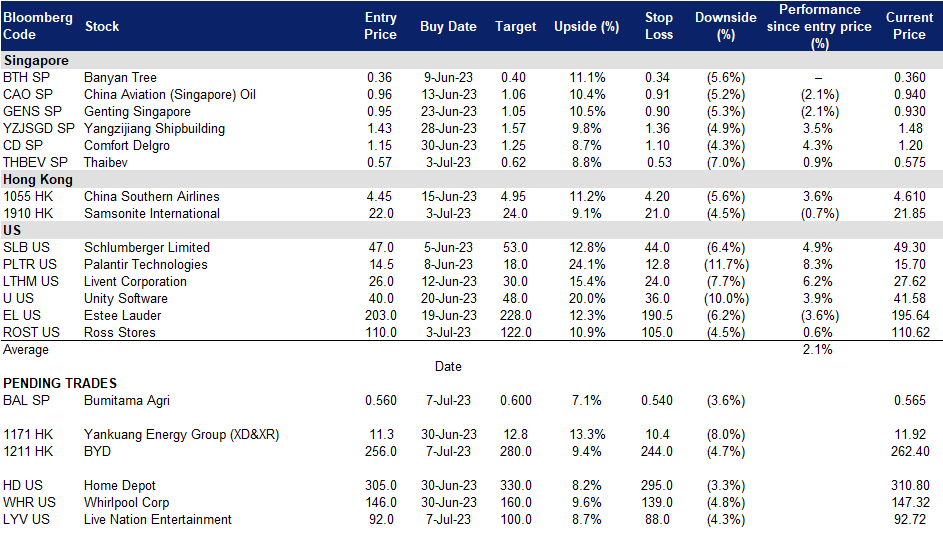
Task: Select the Unity Software stock name
Action: pyautogui.click(x=126, y=298)
